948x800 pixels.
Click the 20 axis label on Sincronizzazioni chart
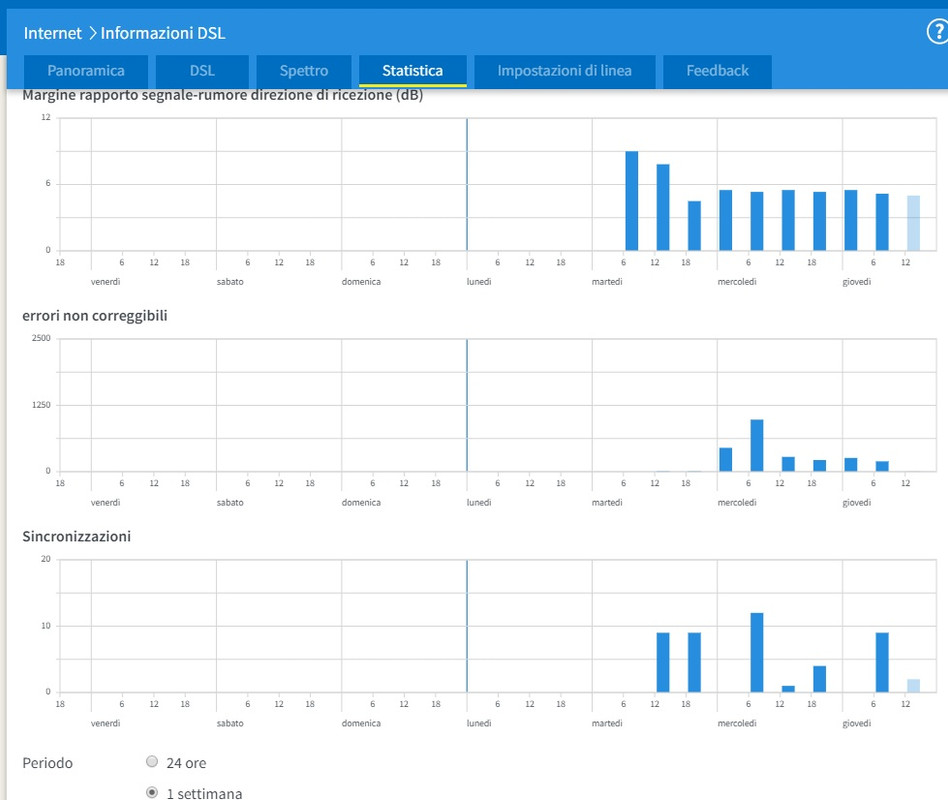point(46,559)
